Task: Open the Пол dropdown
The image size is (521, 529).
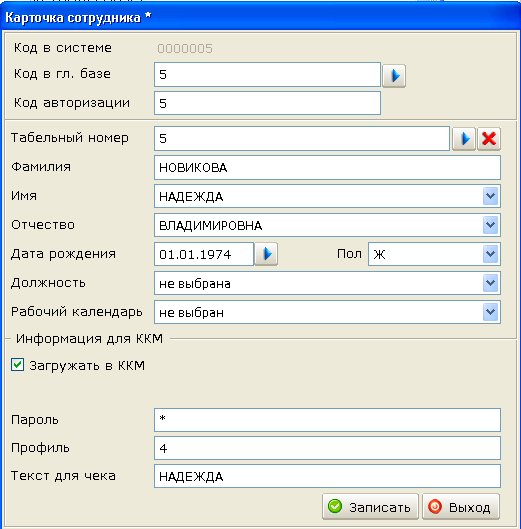Action: tap(490, 254)
